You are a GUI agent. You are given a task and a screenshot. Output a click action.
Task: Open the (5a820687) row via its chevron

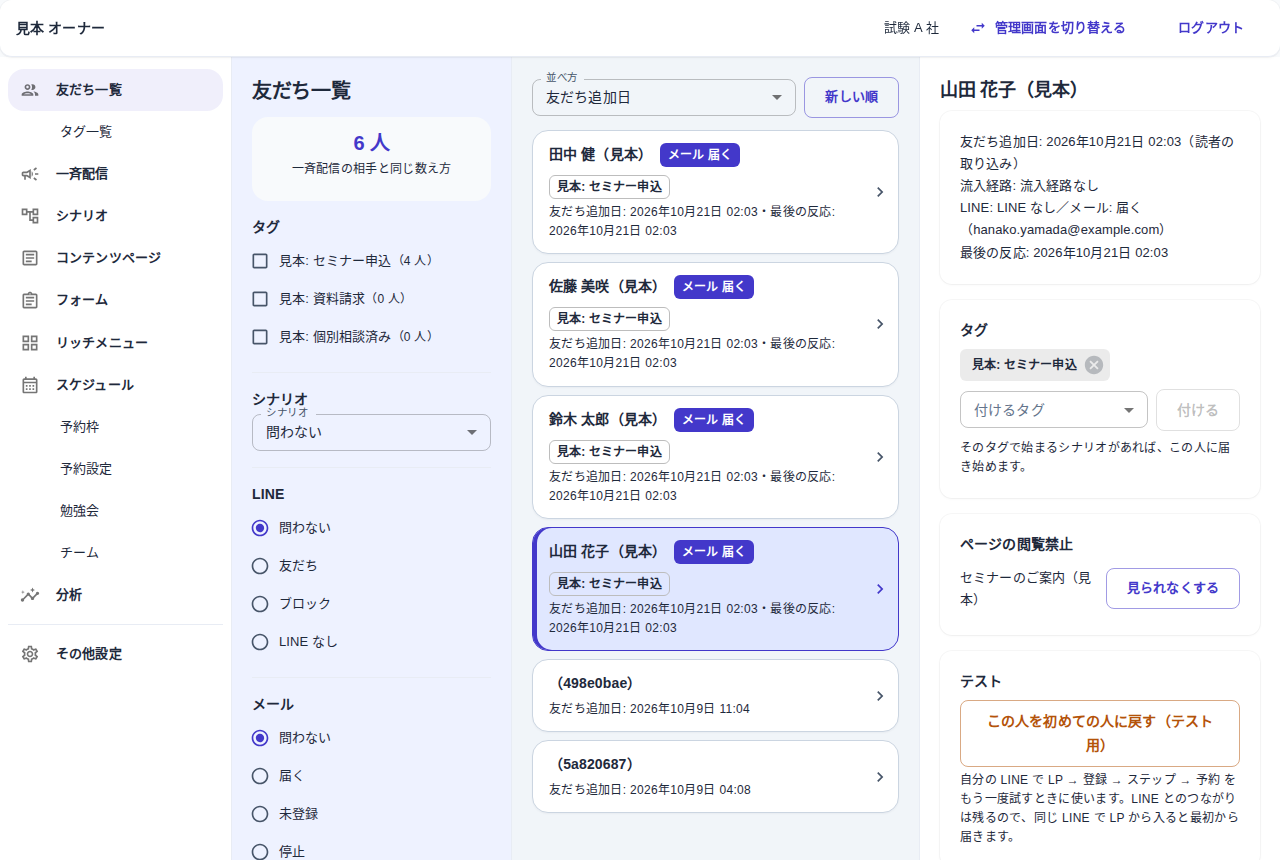880,777
